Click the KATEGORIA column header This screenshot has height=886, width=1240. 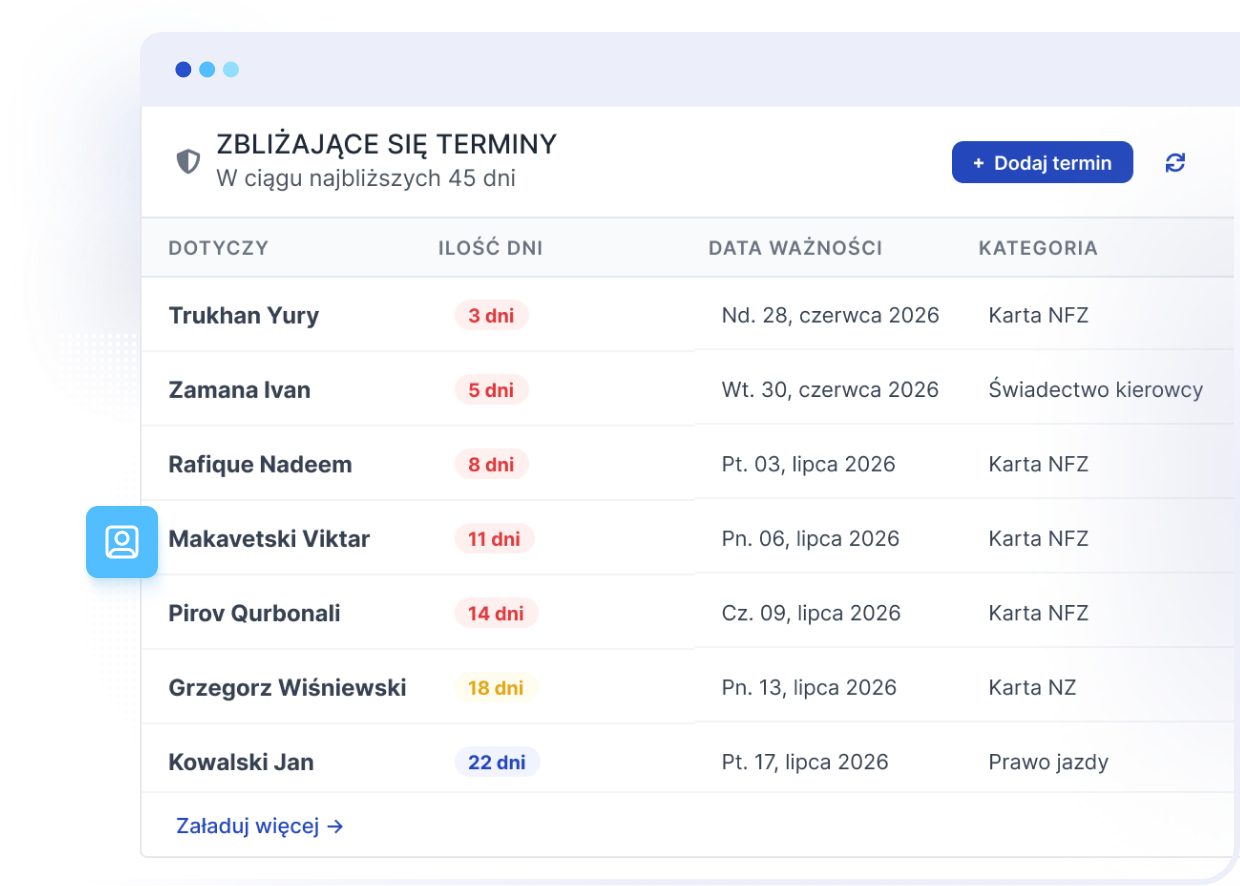coord(1038,248)
